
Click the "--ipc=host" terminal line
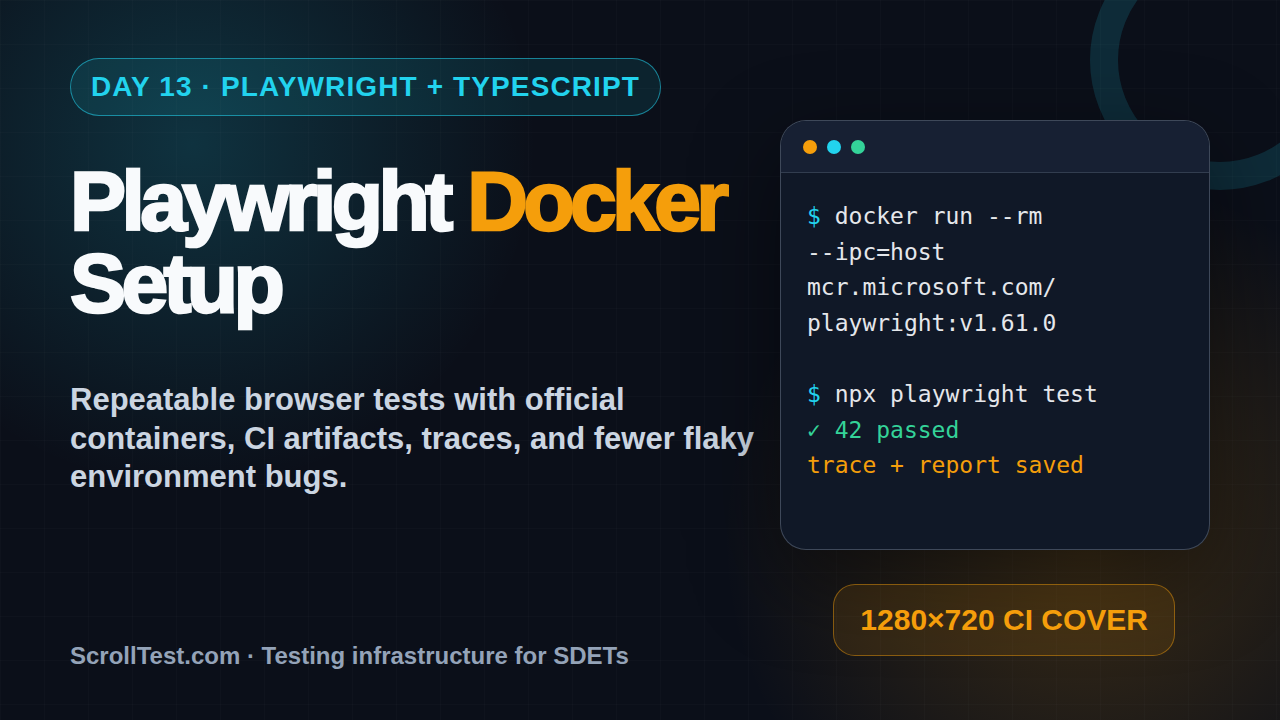(876, 252)
